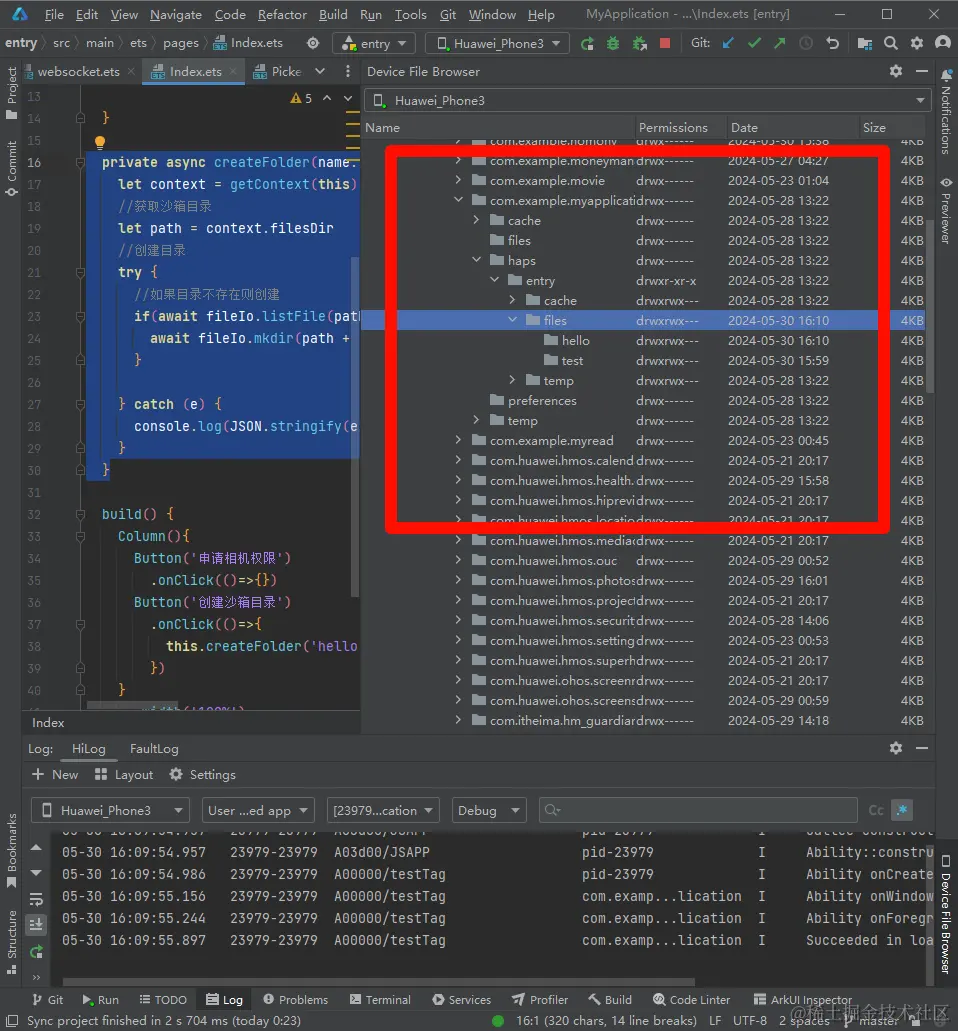Image resolution: width=958 pixels, height=1031 pixels.
Task: Switch to the FaultLog tab
Action: [x=154, y=748]
